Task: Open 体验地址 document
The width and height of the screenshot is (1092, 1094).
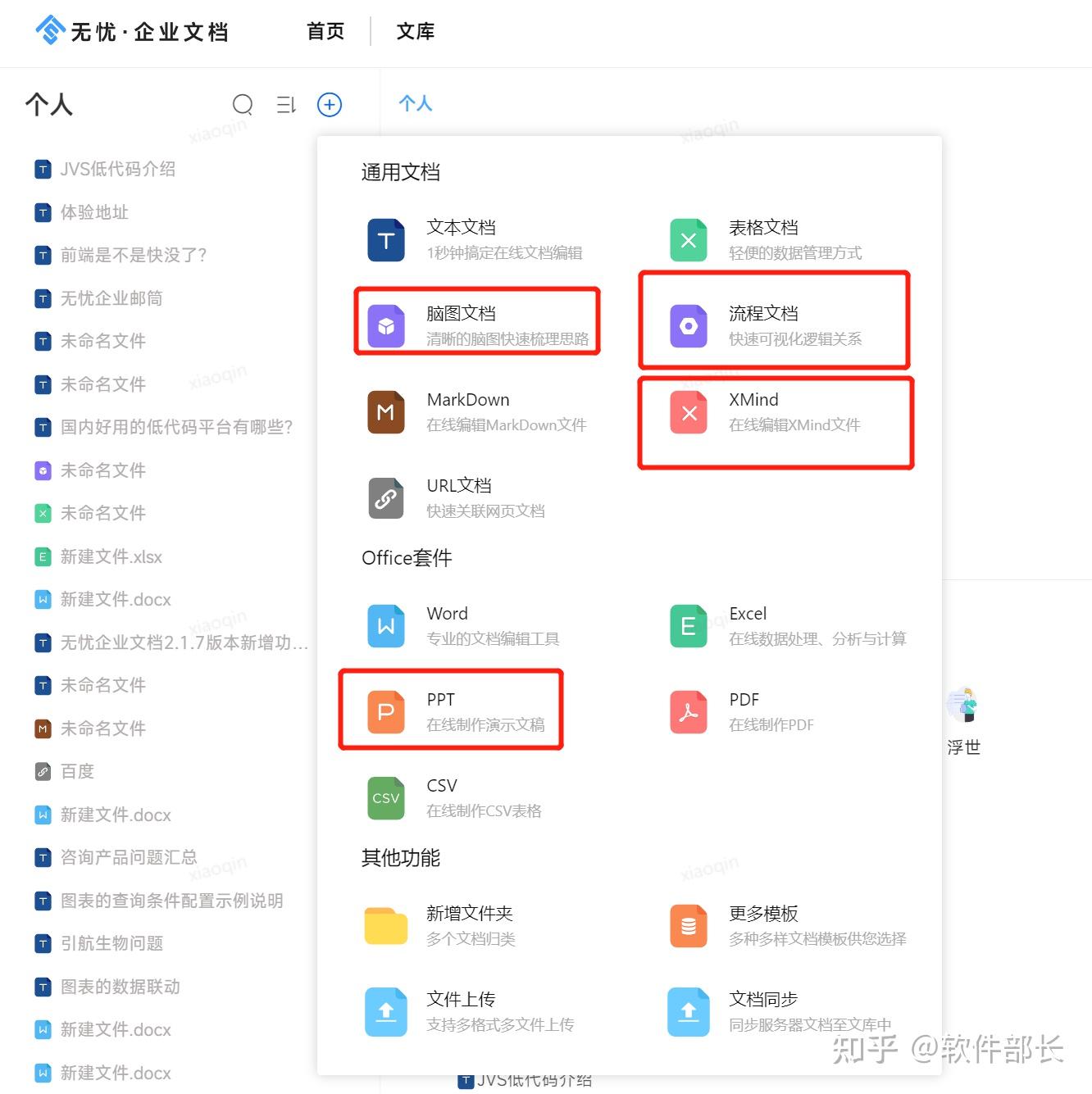Action: (x=94, y=212)
